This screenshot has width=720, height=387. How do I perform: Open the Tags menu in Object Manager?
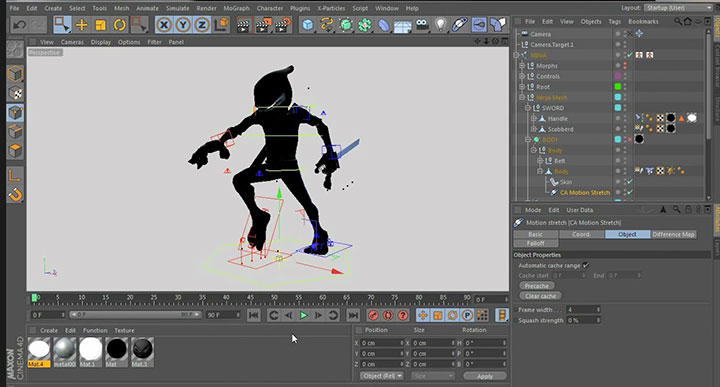[614, 22]
